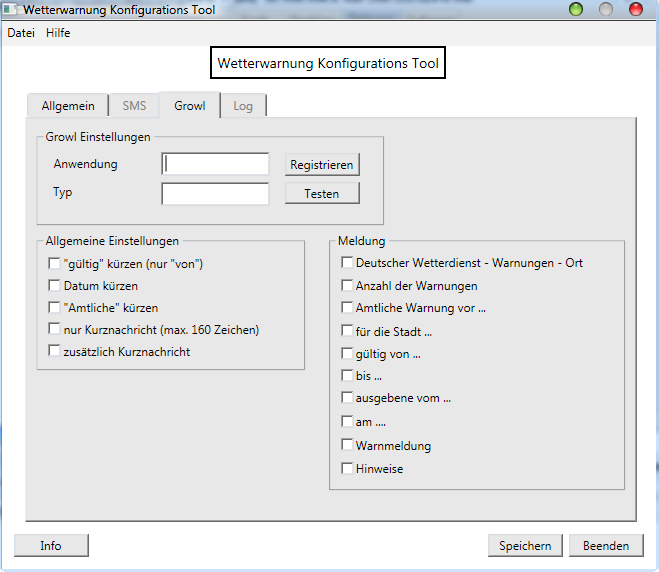The height and width of the screenshot is (572, 659).
Task: Click the Speichern button
Action: [x=525, y=545]
